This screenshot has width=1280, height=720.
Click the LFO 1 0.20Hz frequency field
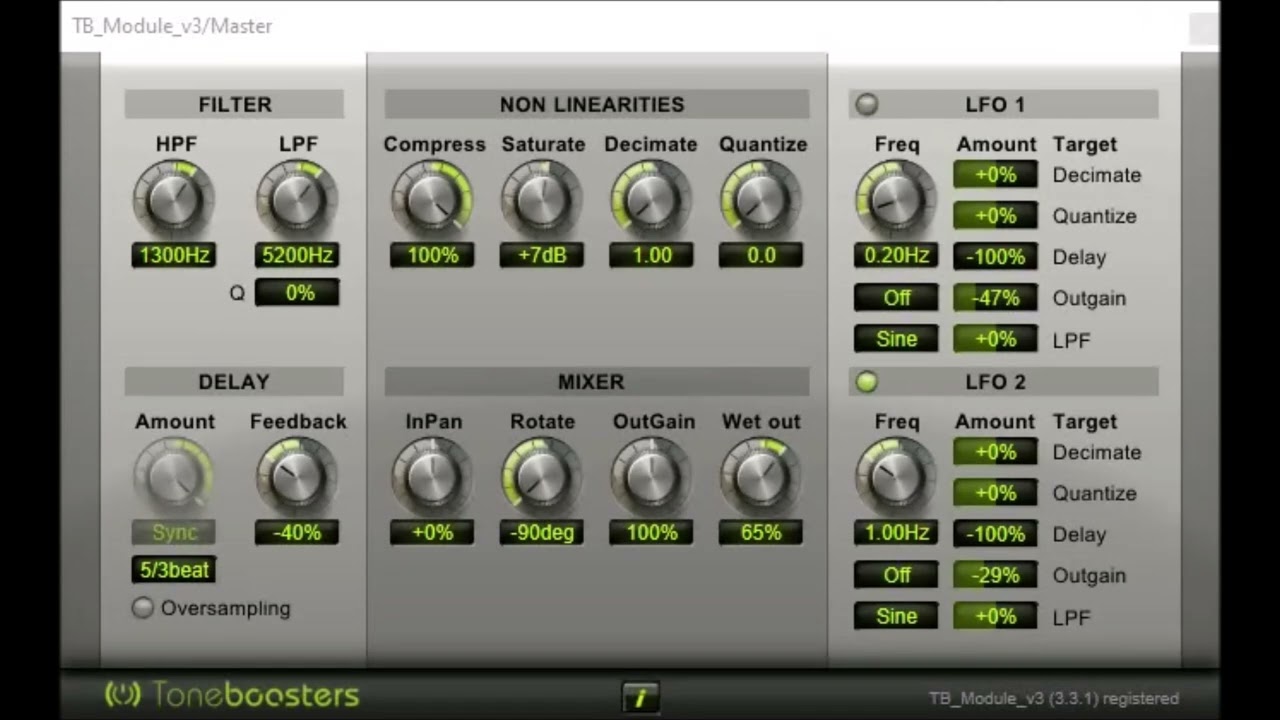tap(896, 256)
